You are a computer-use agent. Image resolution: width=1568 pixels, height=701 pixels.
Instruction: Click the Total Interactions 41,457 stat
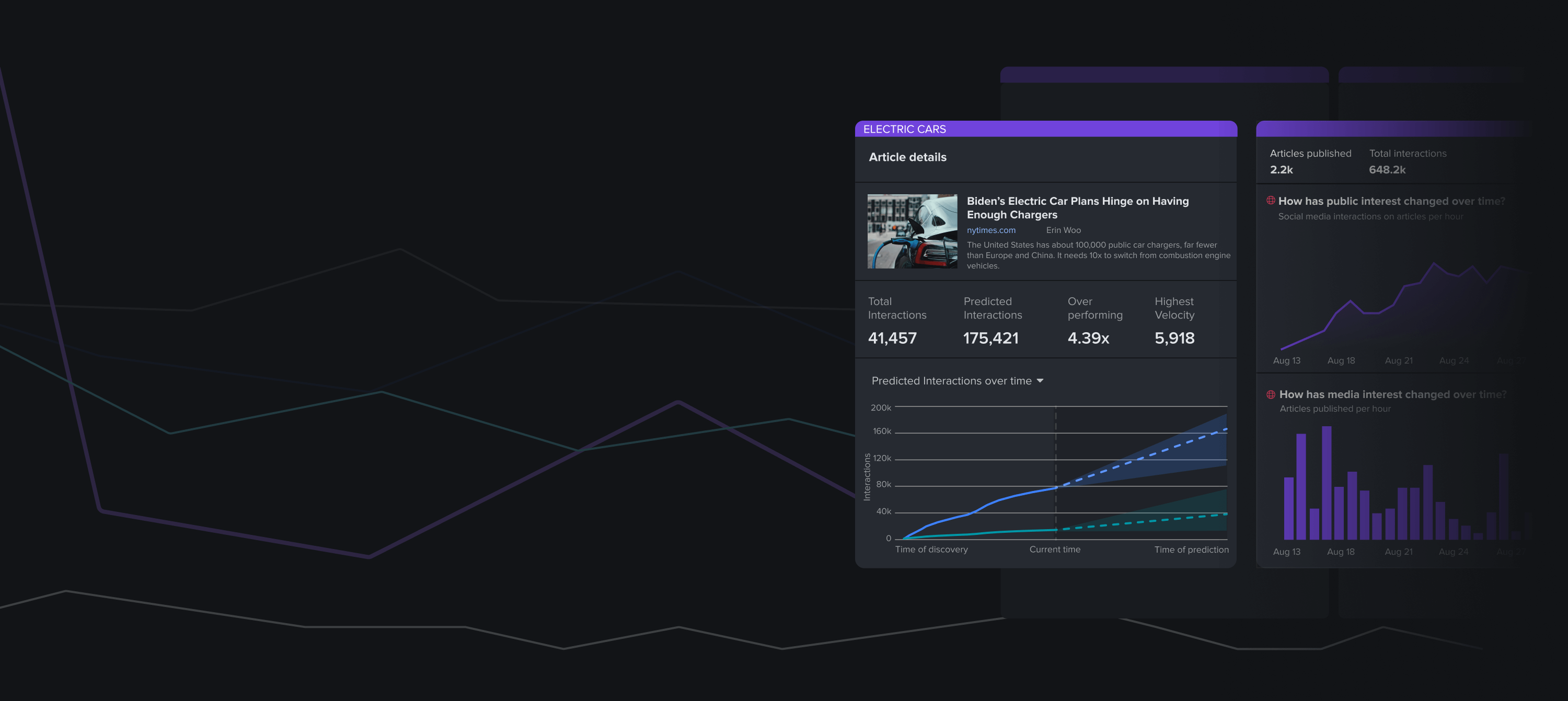[892, 337]
